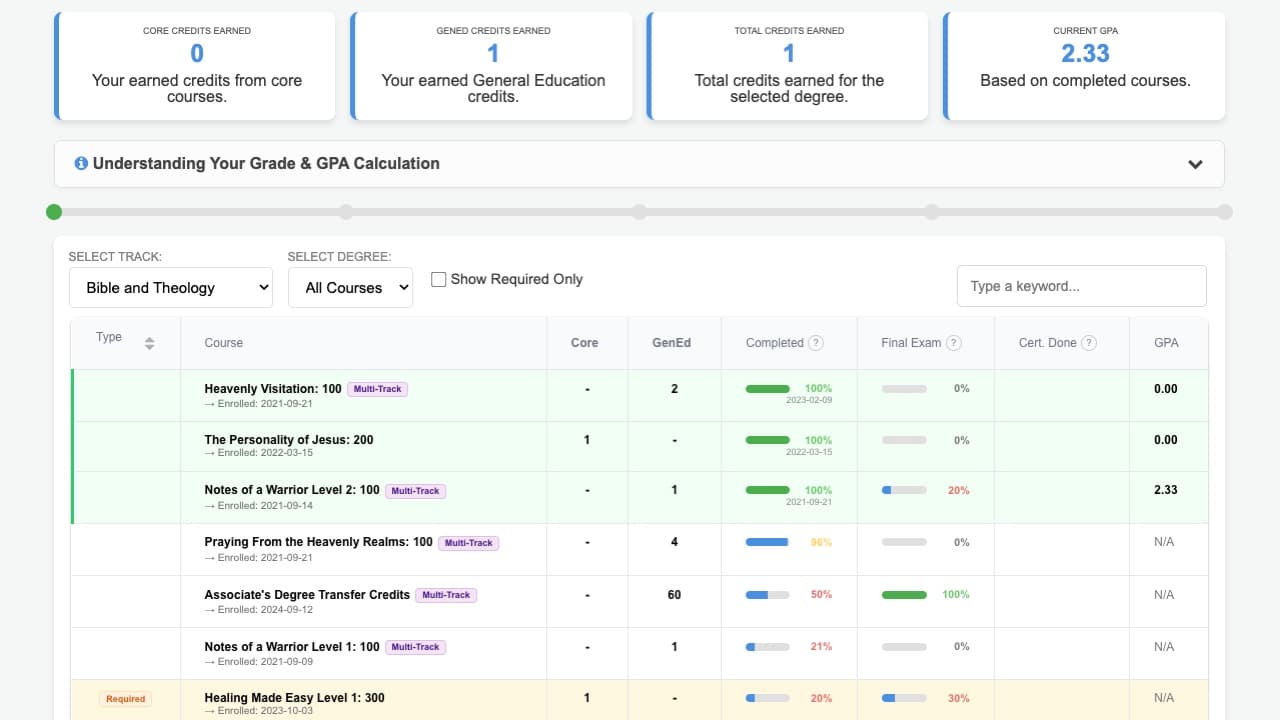The width and height of the screenshot is (1280, 720).
Task: Click the Current GPA summary card
Action: pos(1084,66)
